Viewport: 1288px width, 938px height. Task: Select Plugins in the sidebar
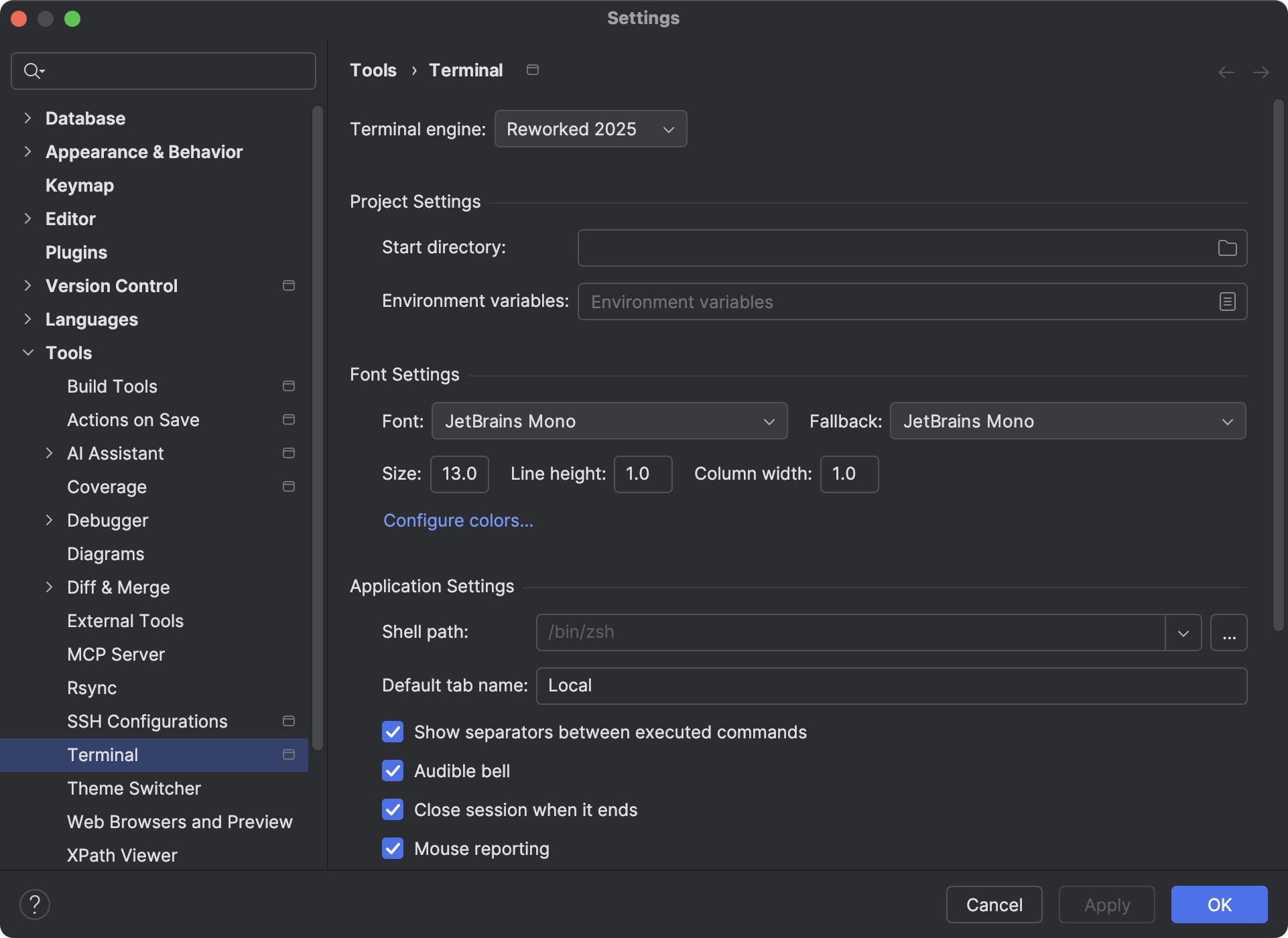[x=76, y=252]
